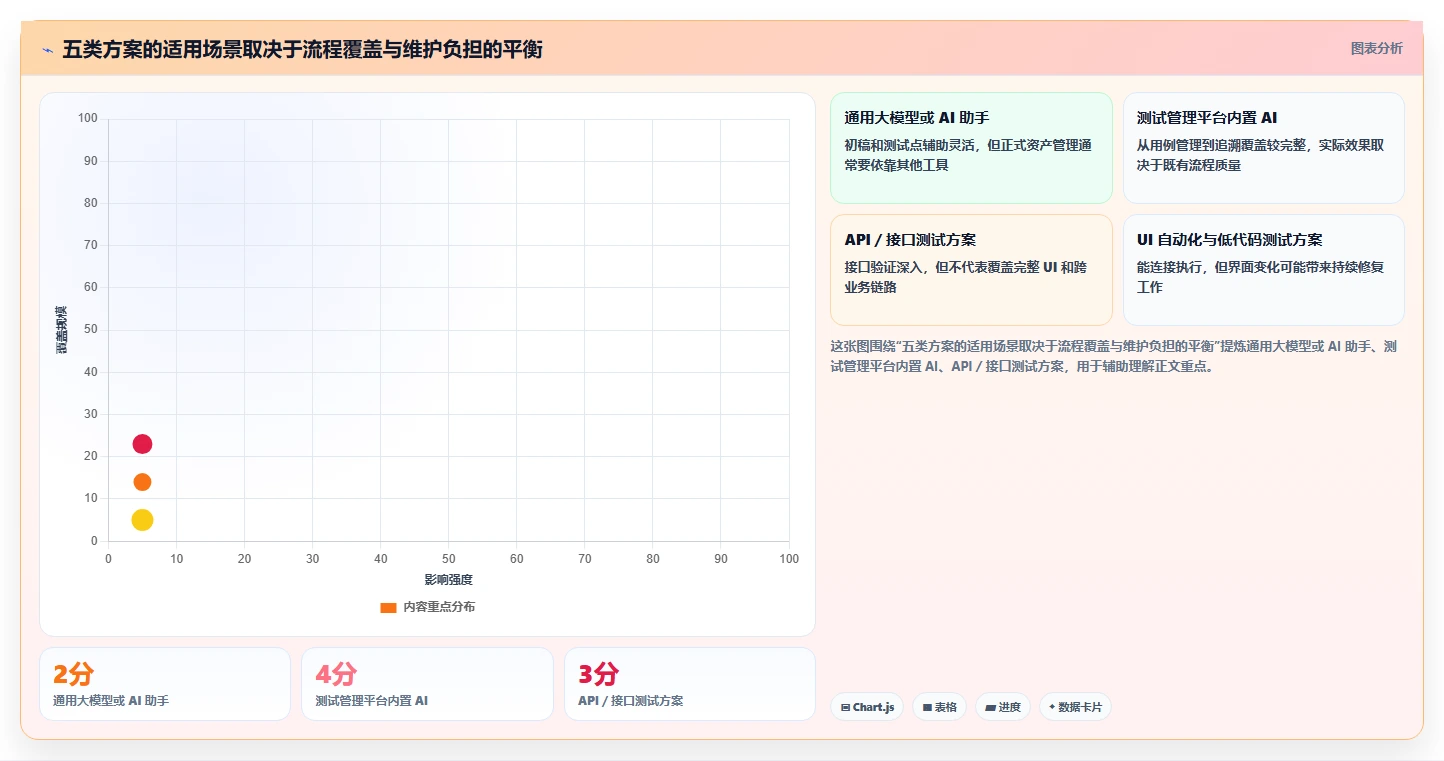Select the orange scatter point
The image size is (1444, 761).
(142, 482)
